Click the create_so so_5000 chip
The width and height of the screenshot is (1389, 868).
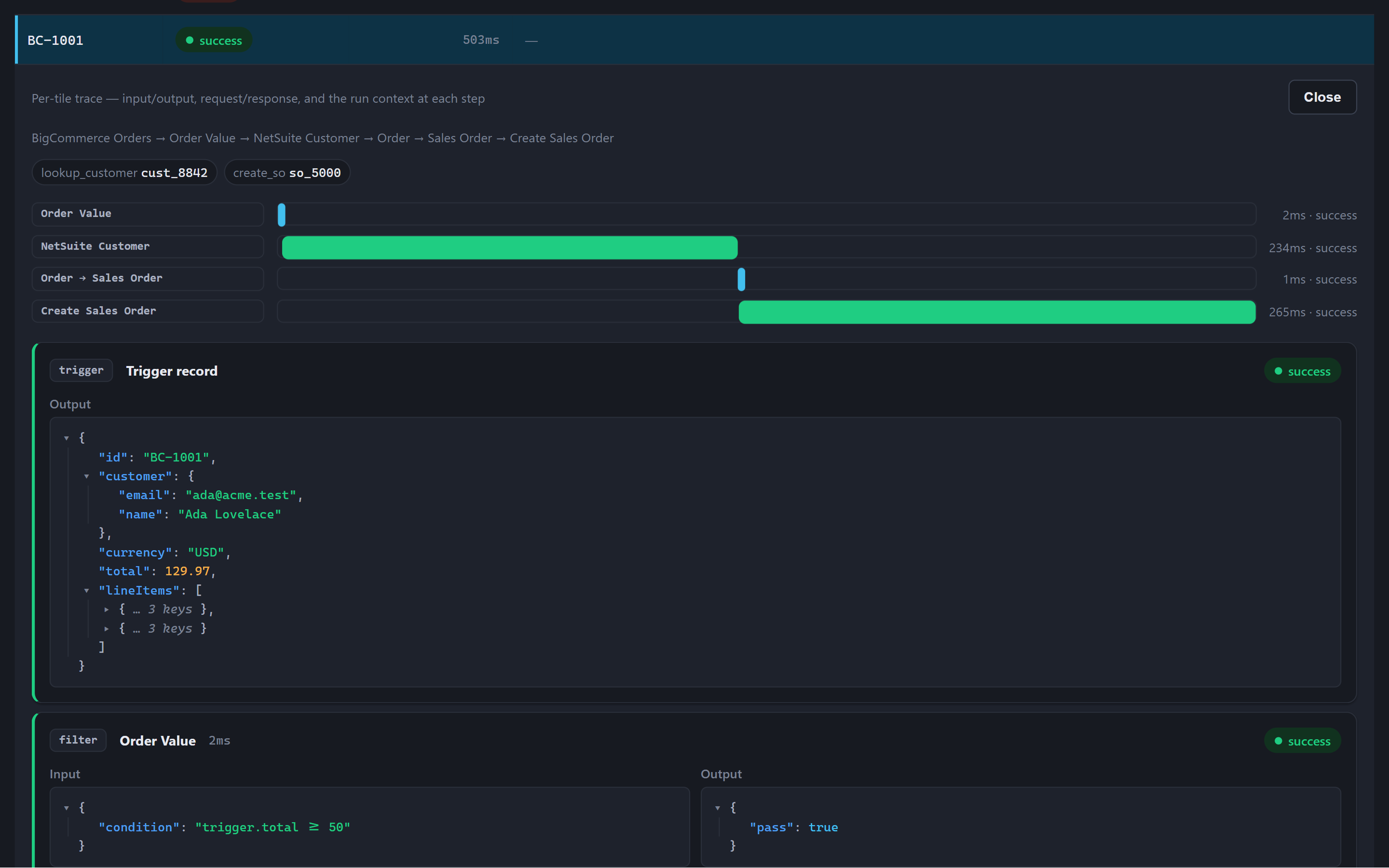[287, 173]
